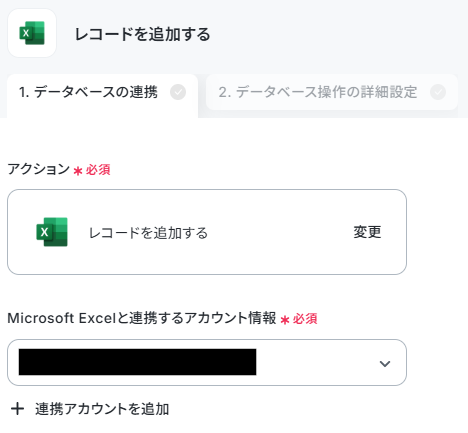
Task: Click the 必須 marker beside アカウント情報
Action: pos(305,319)
